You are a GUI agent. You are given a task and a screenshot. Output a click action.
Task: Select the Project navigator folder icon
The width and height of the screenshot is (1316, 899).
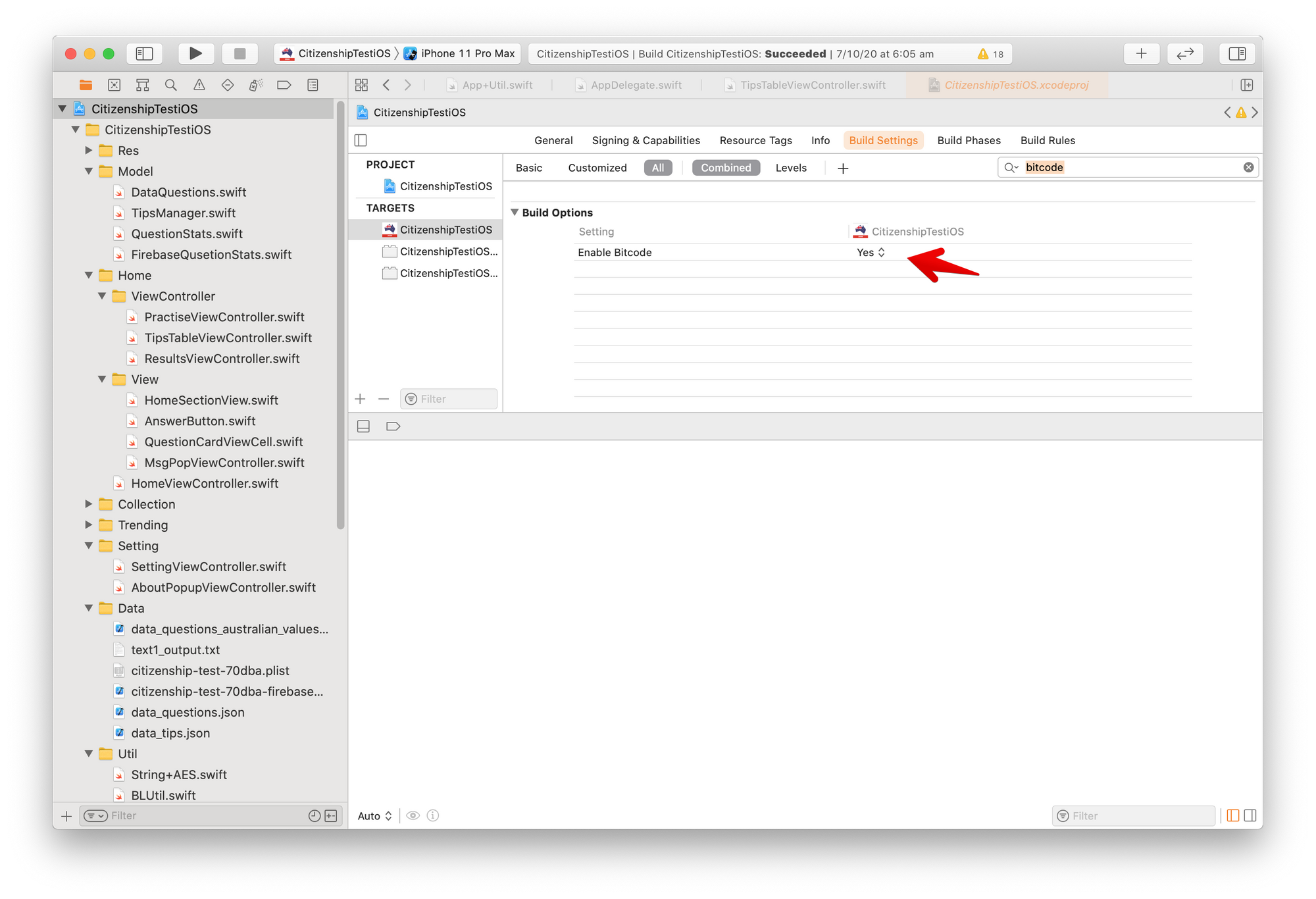pos(86,85)
